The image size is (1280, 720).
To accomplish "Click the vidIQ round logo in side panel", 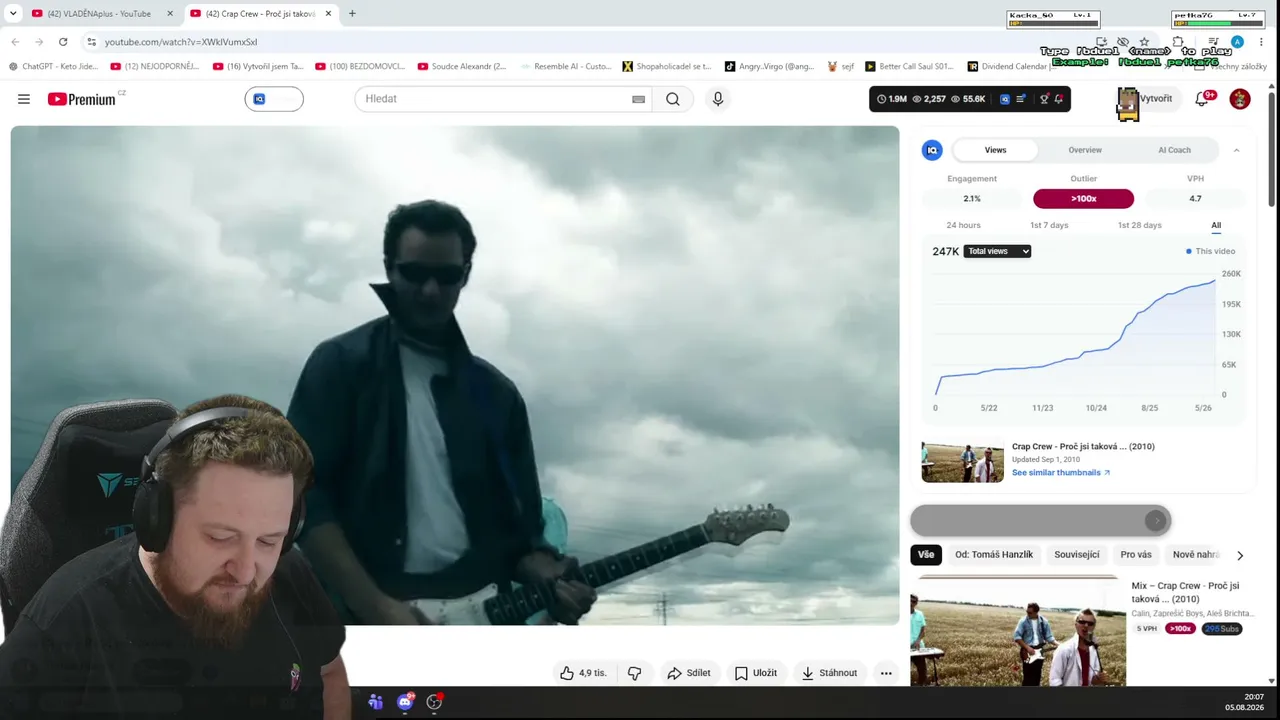I will tap(932, 150).
